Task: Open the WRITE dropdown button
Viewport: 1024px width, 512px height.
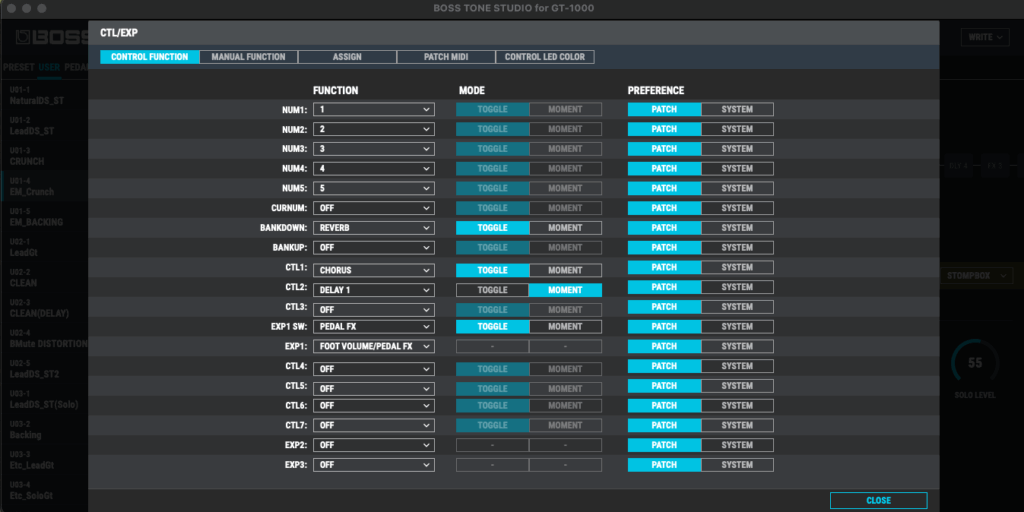Action: (985, 37)
